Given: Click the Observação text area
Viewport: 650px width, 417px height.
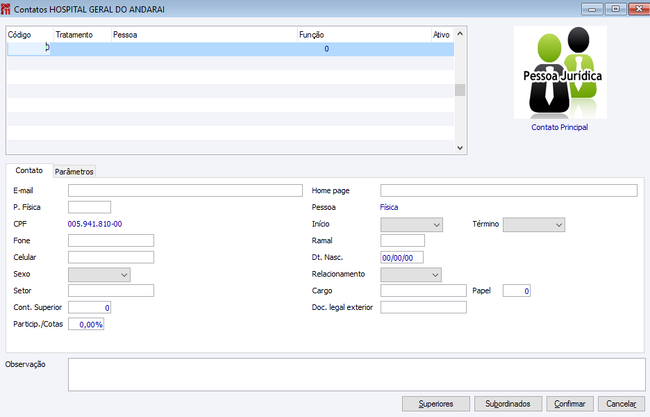Looking at the screenshot, I should coord(357,375).
